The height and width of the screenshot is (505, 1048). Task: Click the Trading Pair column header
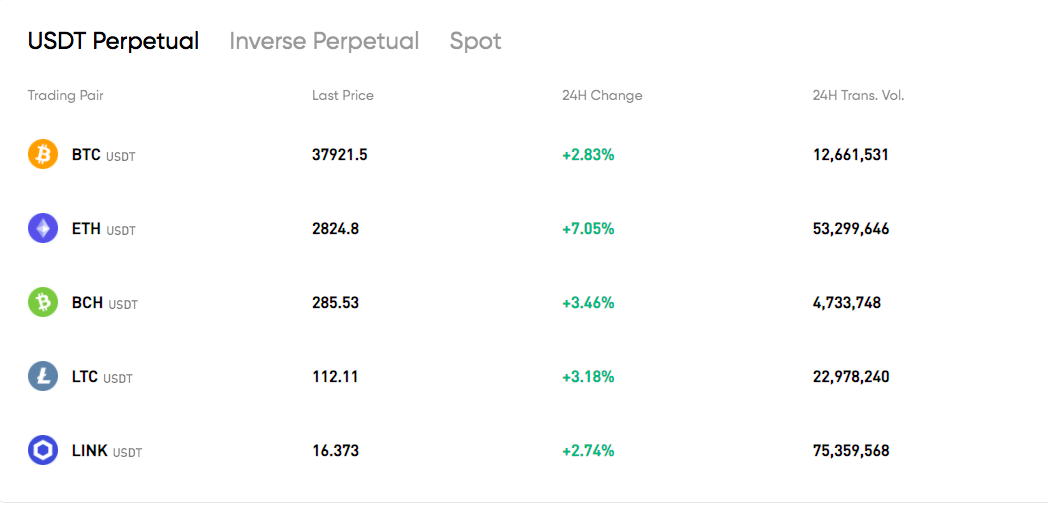click(66, 96)
